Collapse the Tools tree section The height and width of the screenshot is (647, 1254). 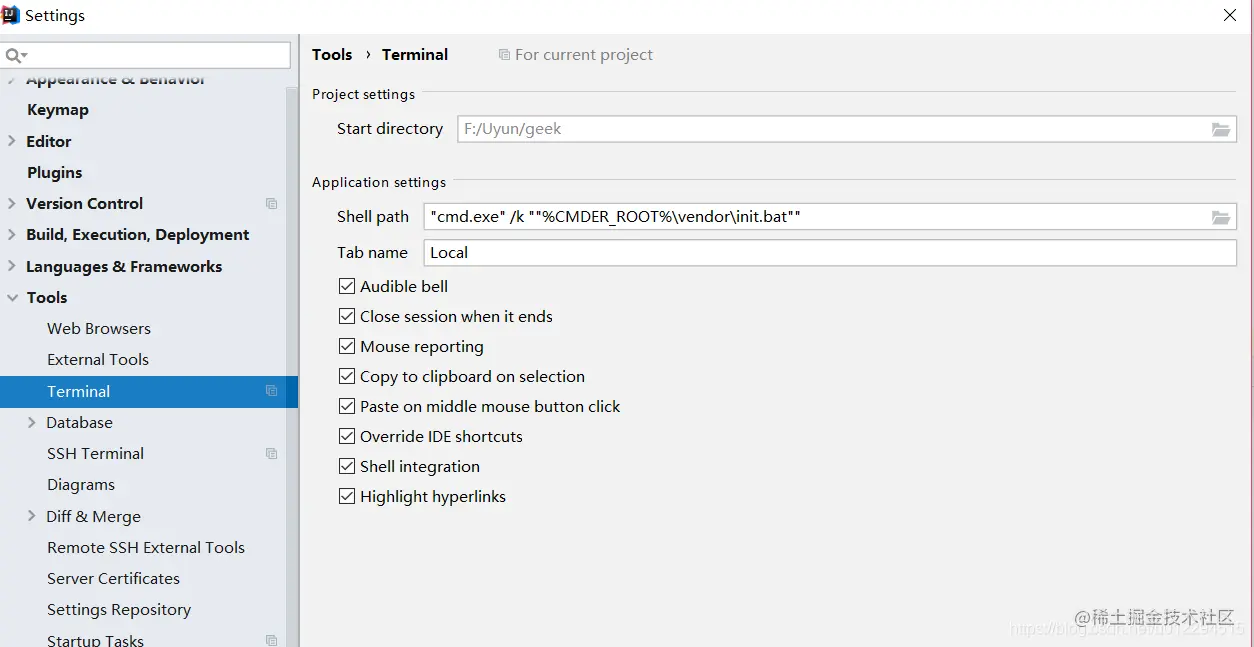coord(12,297)
